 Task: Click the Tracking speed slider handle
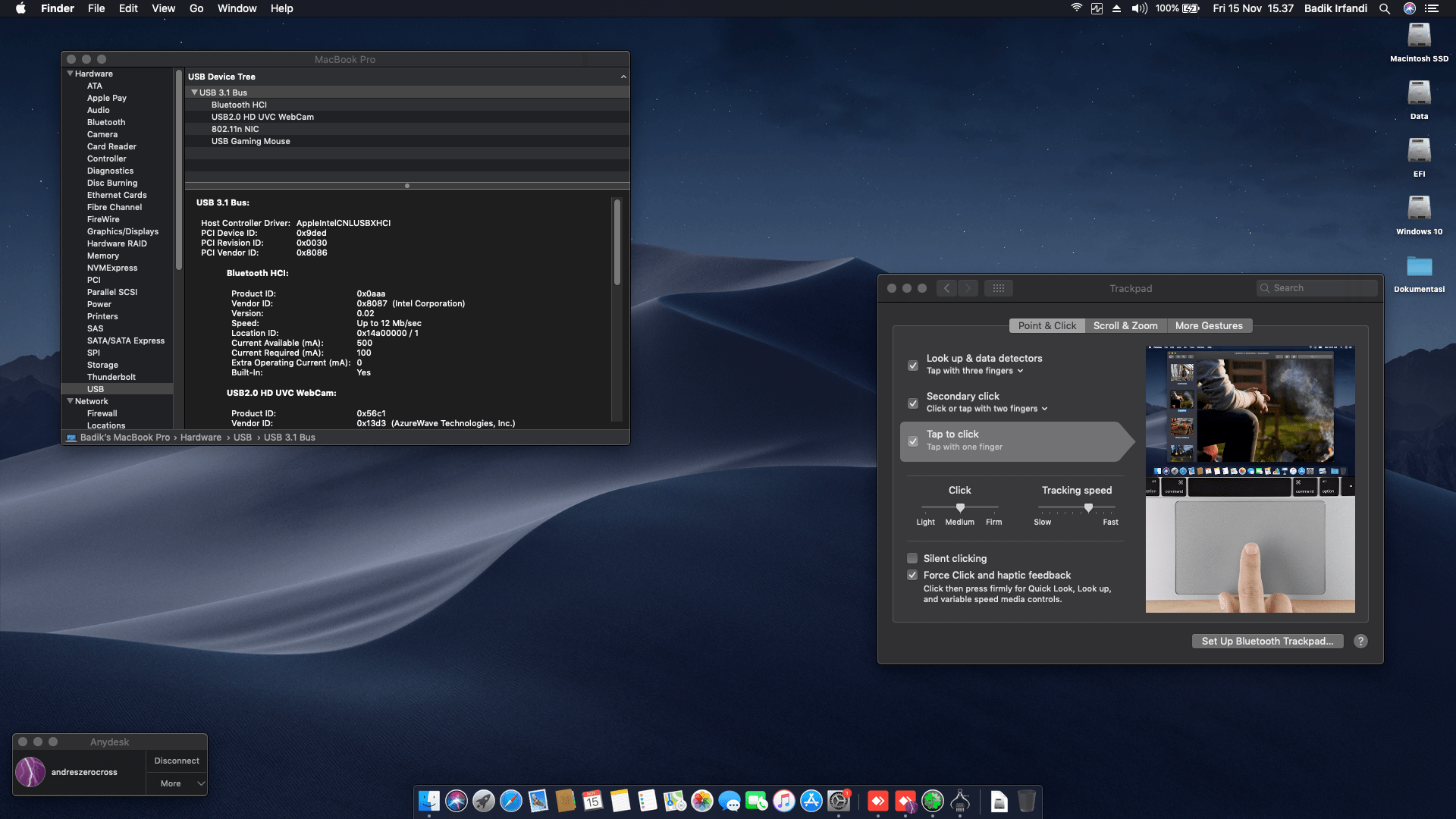click(1088, 507)
